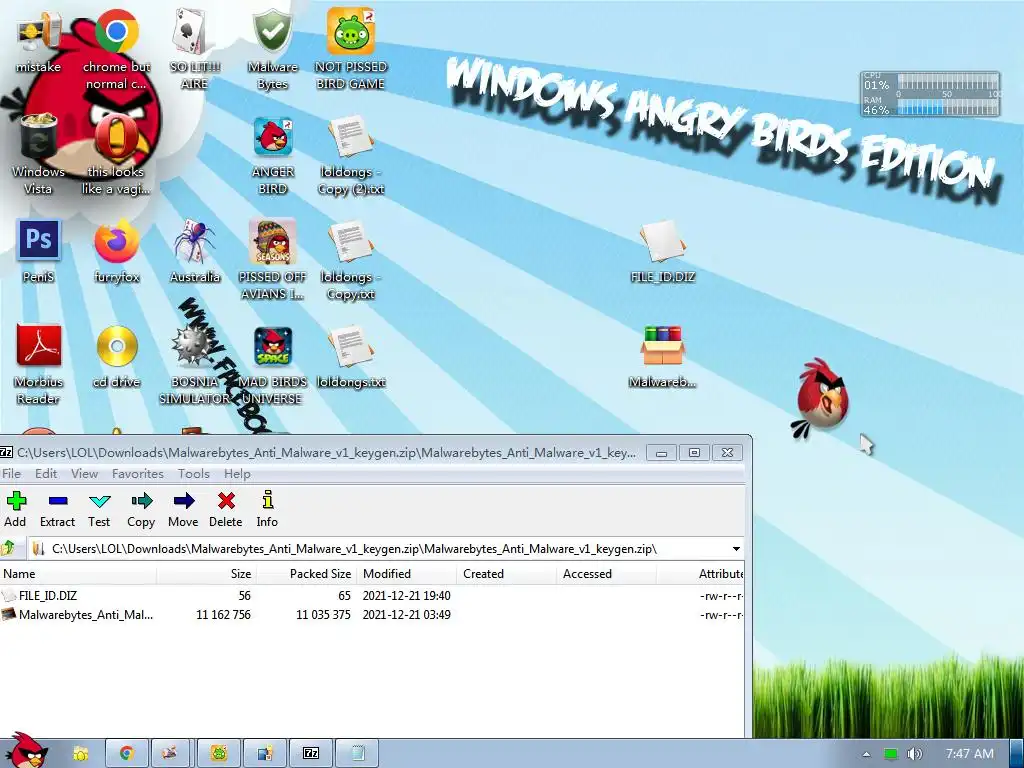This screenshot has height=768, width=1024.
Task: Select the 'Morbius Reader' PDF icon
Action: (x=39, y=364)
